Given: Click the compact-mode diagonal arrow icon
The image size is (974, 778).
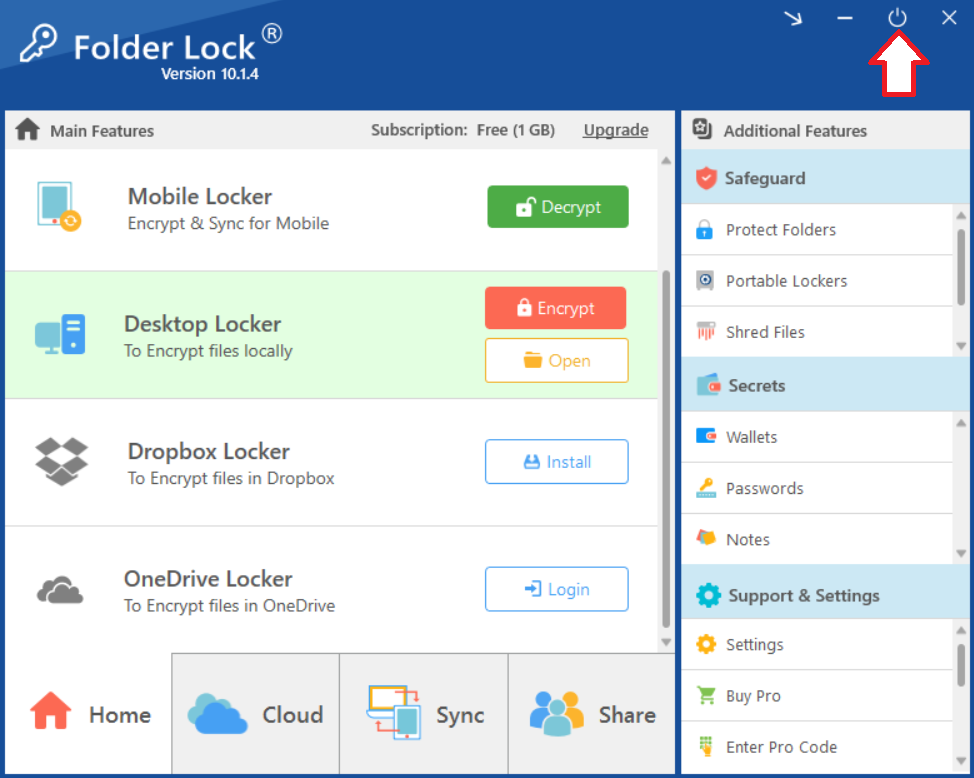Looking at the screenshot, I should (x=793, y=18).
